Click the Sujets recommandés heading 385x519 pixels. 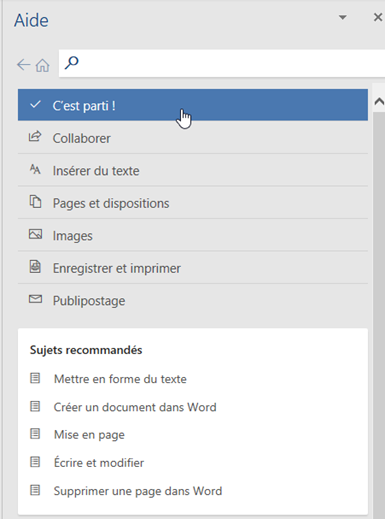(x=86, y=350)
